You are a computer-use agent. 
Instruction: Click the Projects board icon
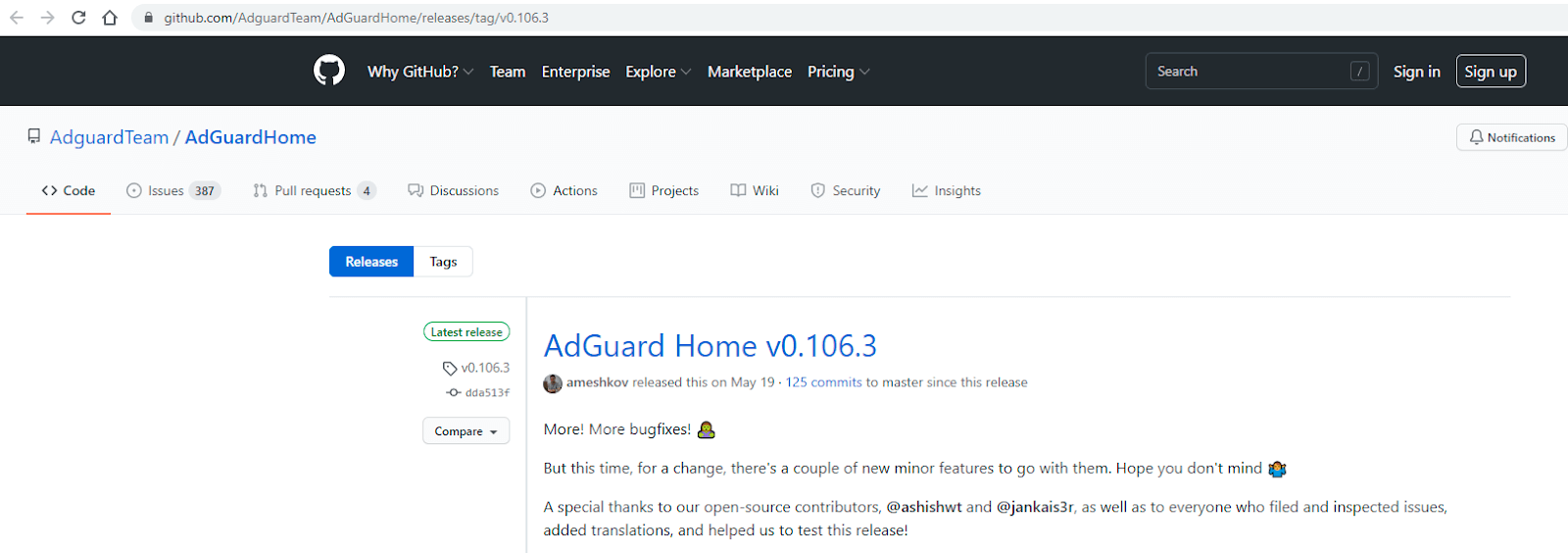[x=637, y=190]
